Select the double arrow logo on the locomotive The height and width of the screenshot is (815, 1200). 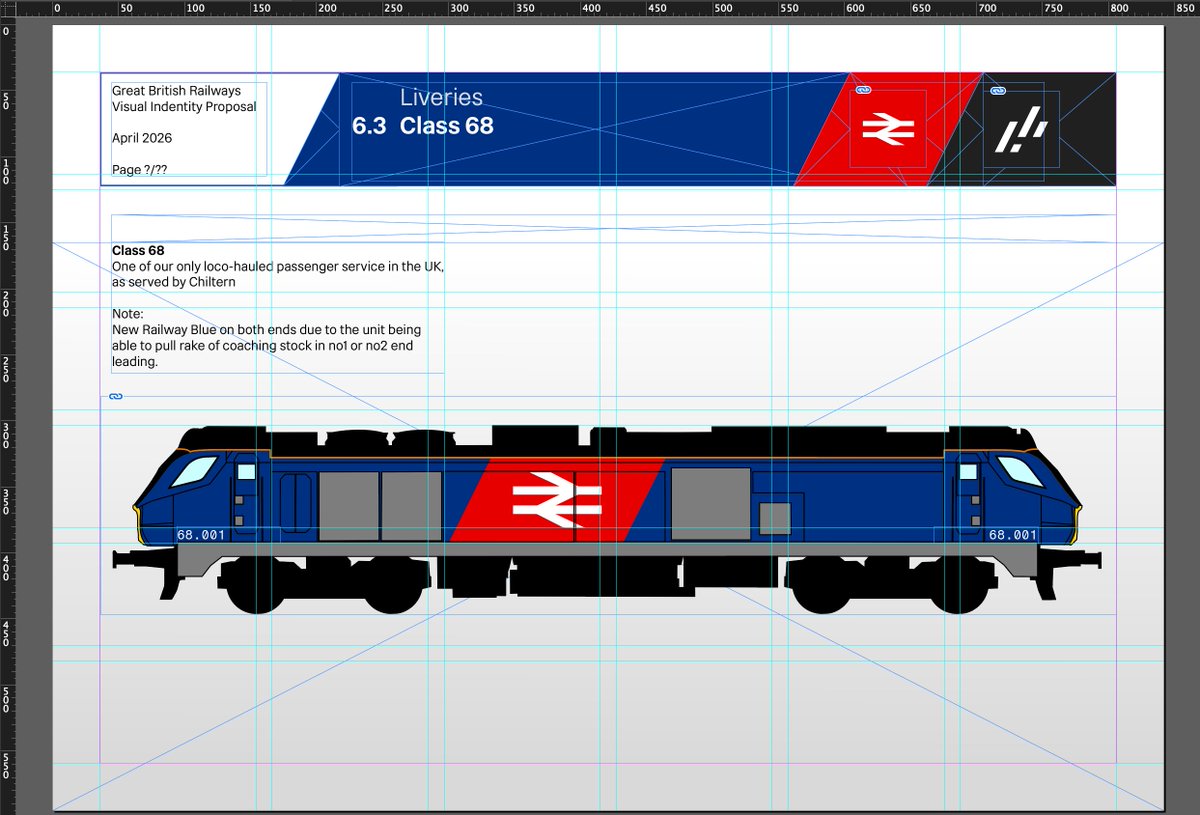557,499
